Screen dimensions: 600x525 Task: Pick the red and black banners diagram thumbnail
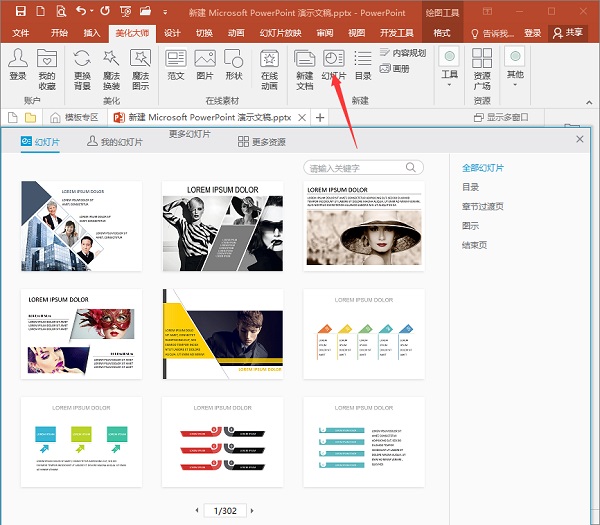click(223, 442)
